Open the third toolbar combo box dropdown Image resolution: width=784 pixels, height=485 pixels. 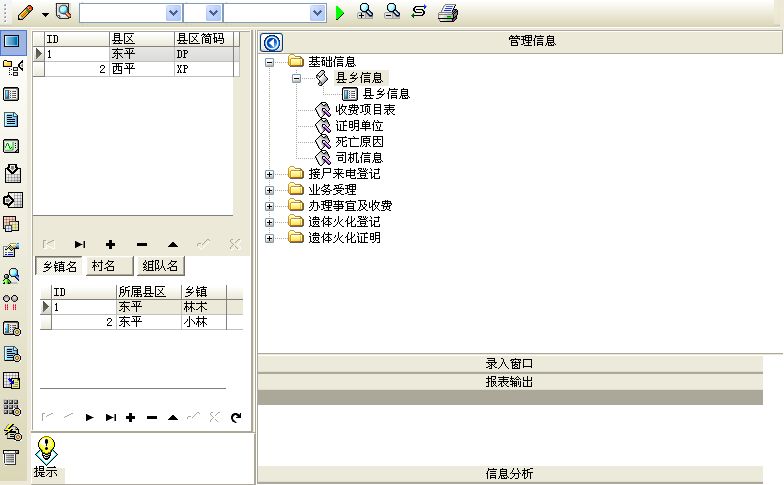(x=317, y=13)
